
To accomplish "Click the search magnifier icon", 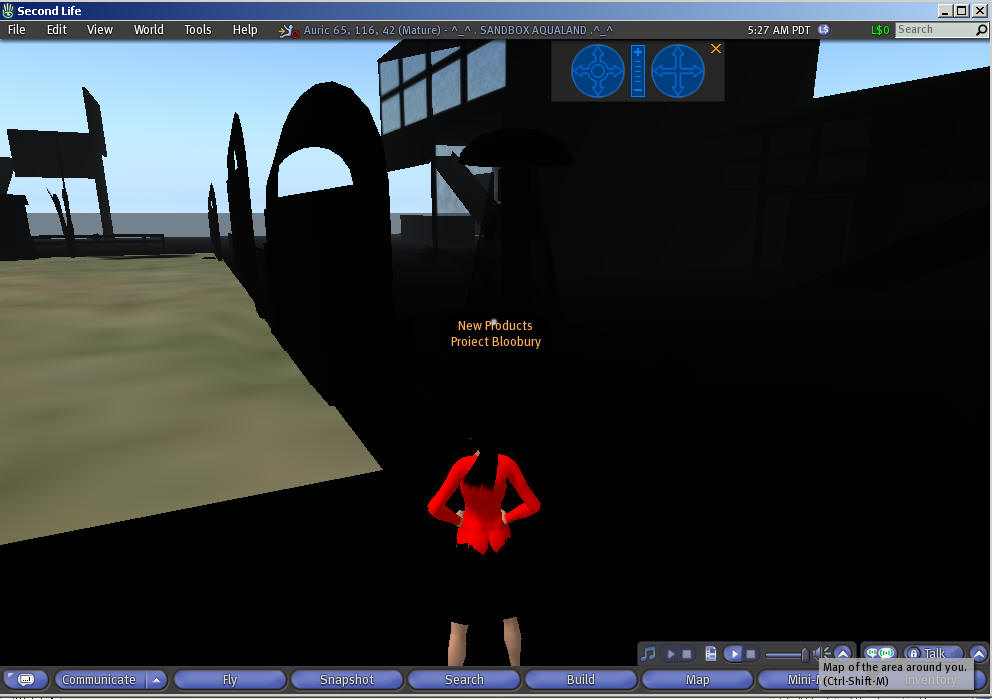I will click(981, 30).
